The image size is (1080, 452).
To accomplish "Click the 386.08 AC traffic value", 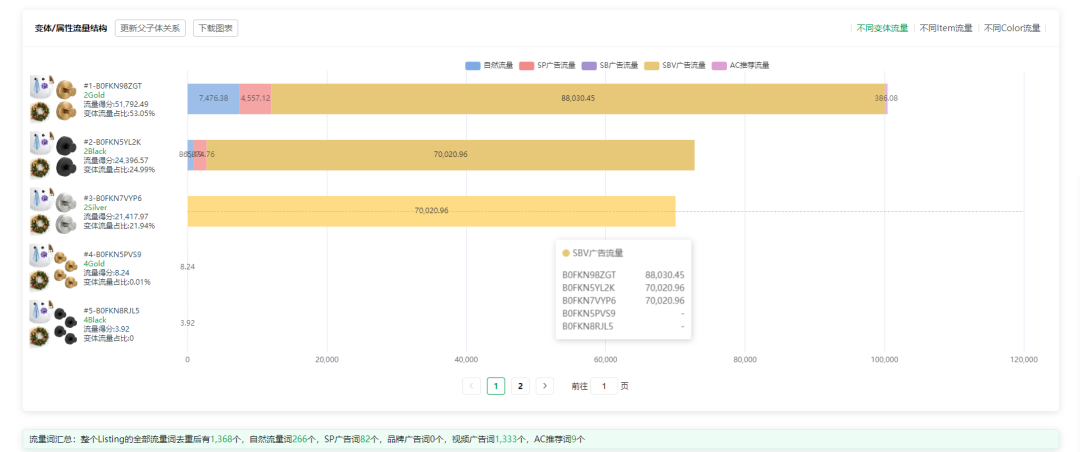I will (886, 99).
